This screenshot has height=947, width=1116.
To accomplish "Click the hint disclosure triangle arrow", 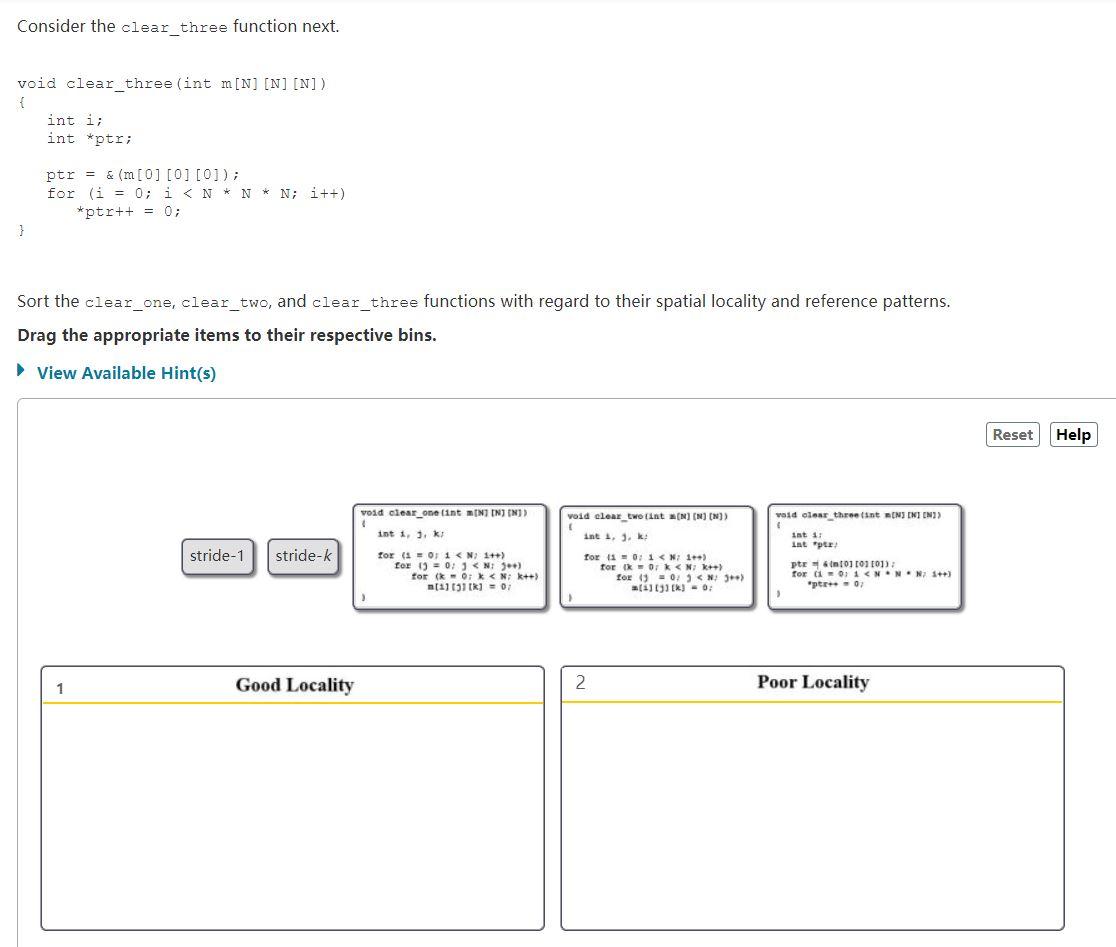I will tap(21, 370).
